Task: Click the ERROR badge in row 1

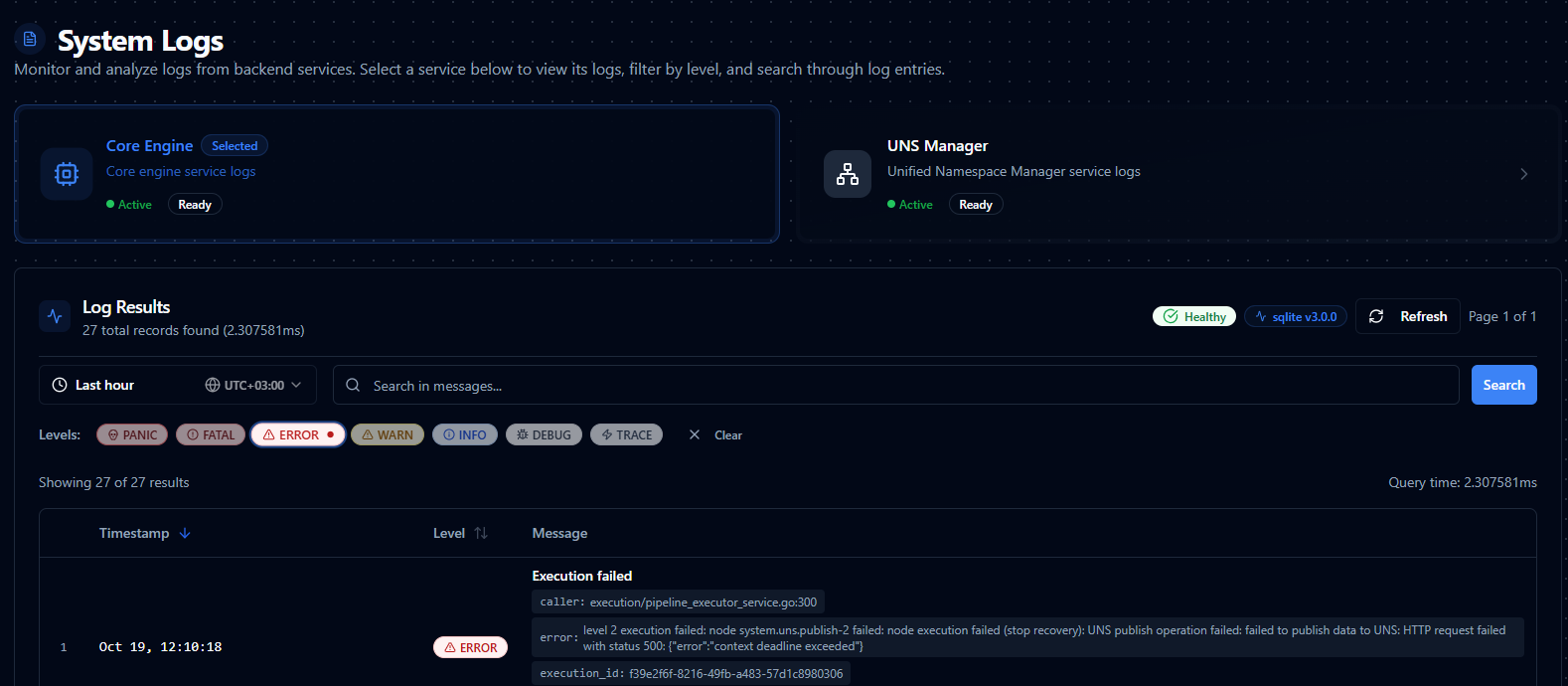Action: tap(471, 647)
